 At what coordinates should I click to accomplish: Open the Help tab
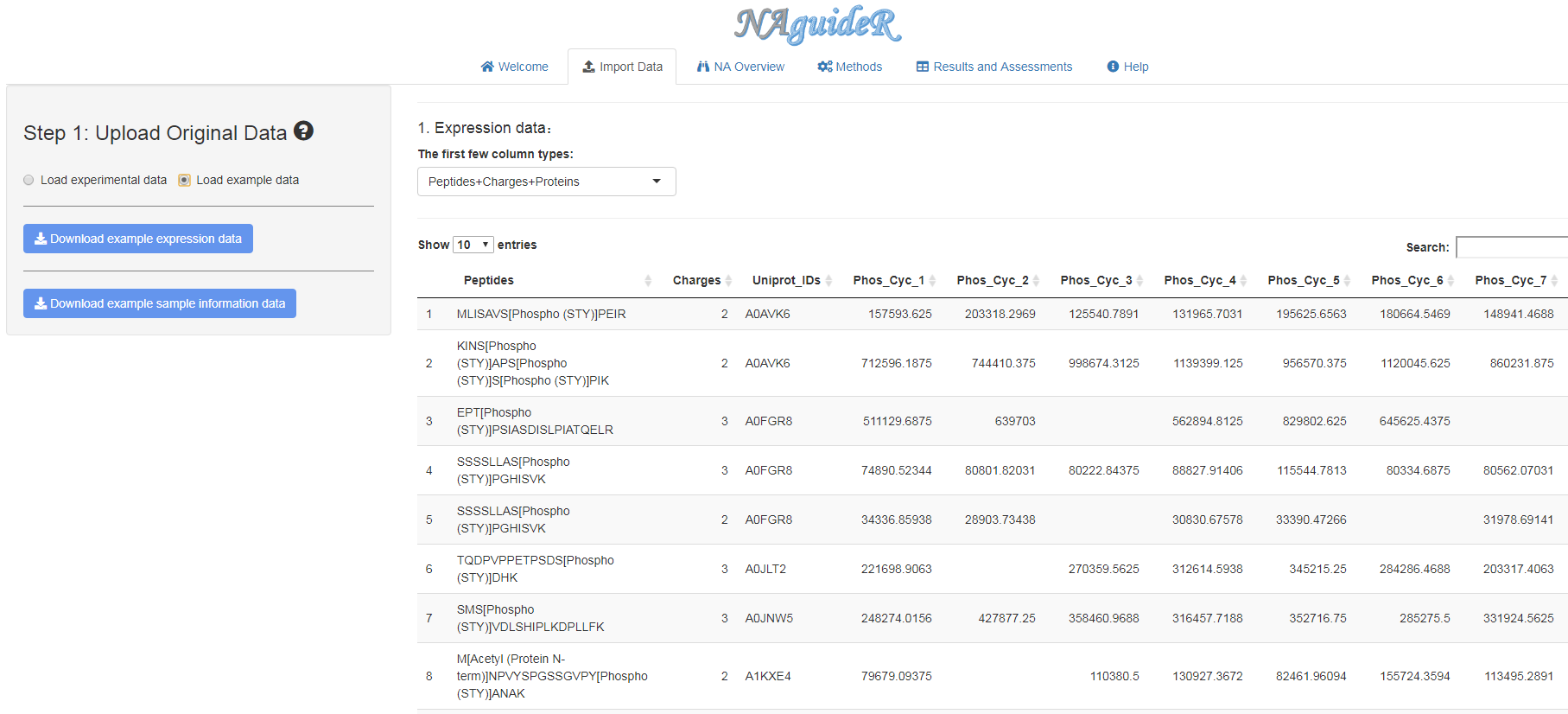pos(1127,67)
